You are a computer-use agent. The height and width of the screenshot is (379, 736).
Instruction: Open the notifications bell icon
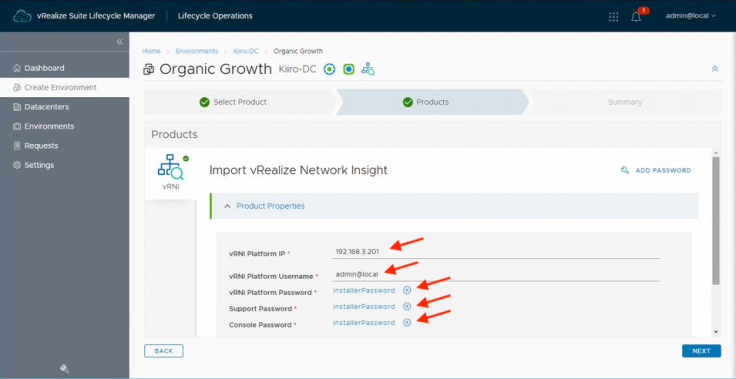[636, 16]
